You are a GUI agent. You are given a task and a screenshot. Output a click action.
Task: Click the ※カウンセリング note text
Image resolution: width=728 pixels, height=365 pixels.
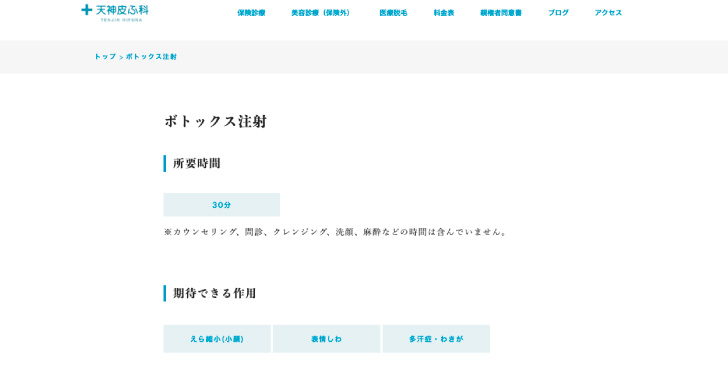click(x=335, y=232)
